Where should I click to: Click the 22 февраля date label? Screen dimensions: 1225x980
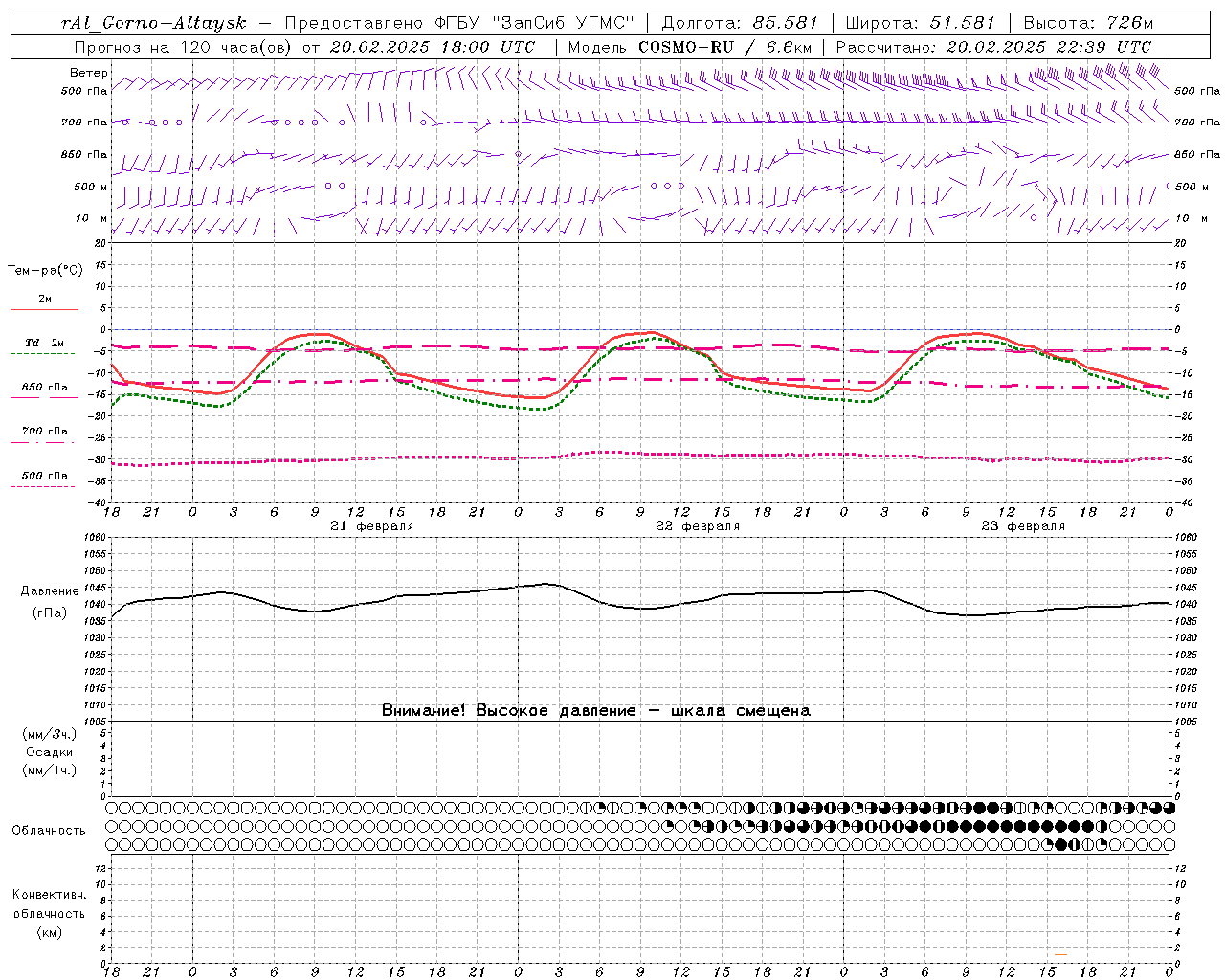point(698,526)
